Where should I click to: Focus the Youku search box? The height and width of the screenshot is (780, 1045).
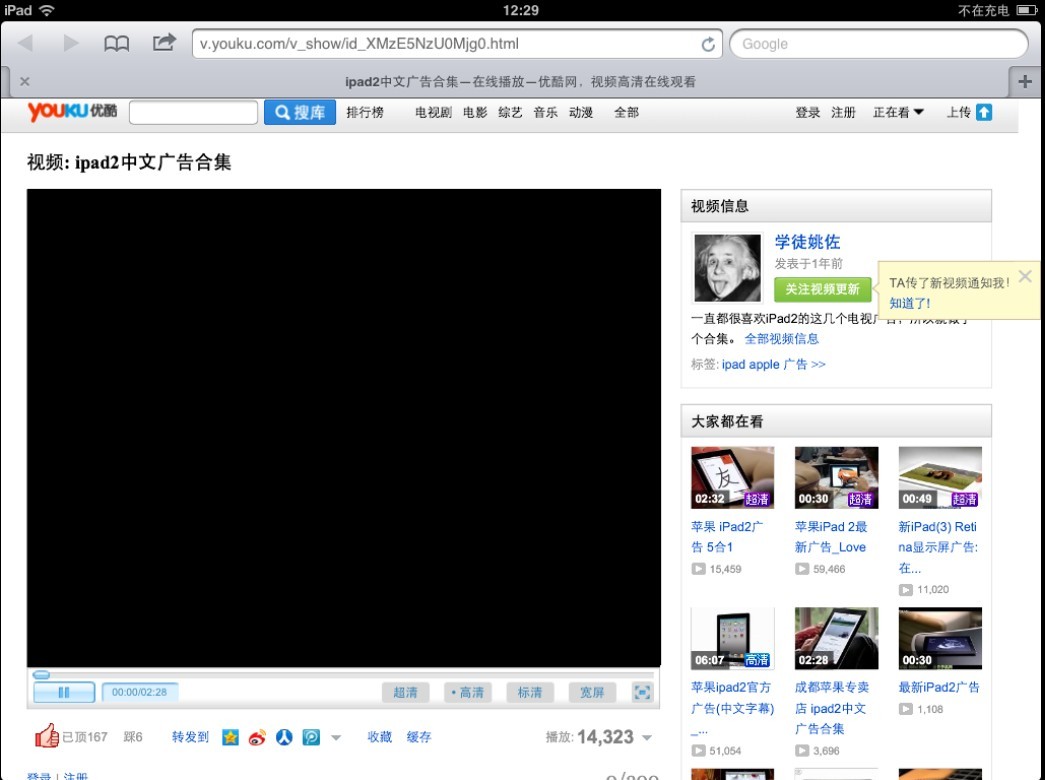point(193,112)
